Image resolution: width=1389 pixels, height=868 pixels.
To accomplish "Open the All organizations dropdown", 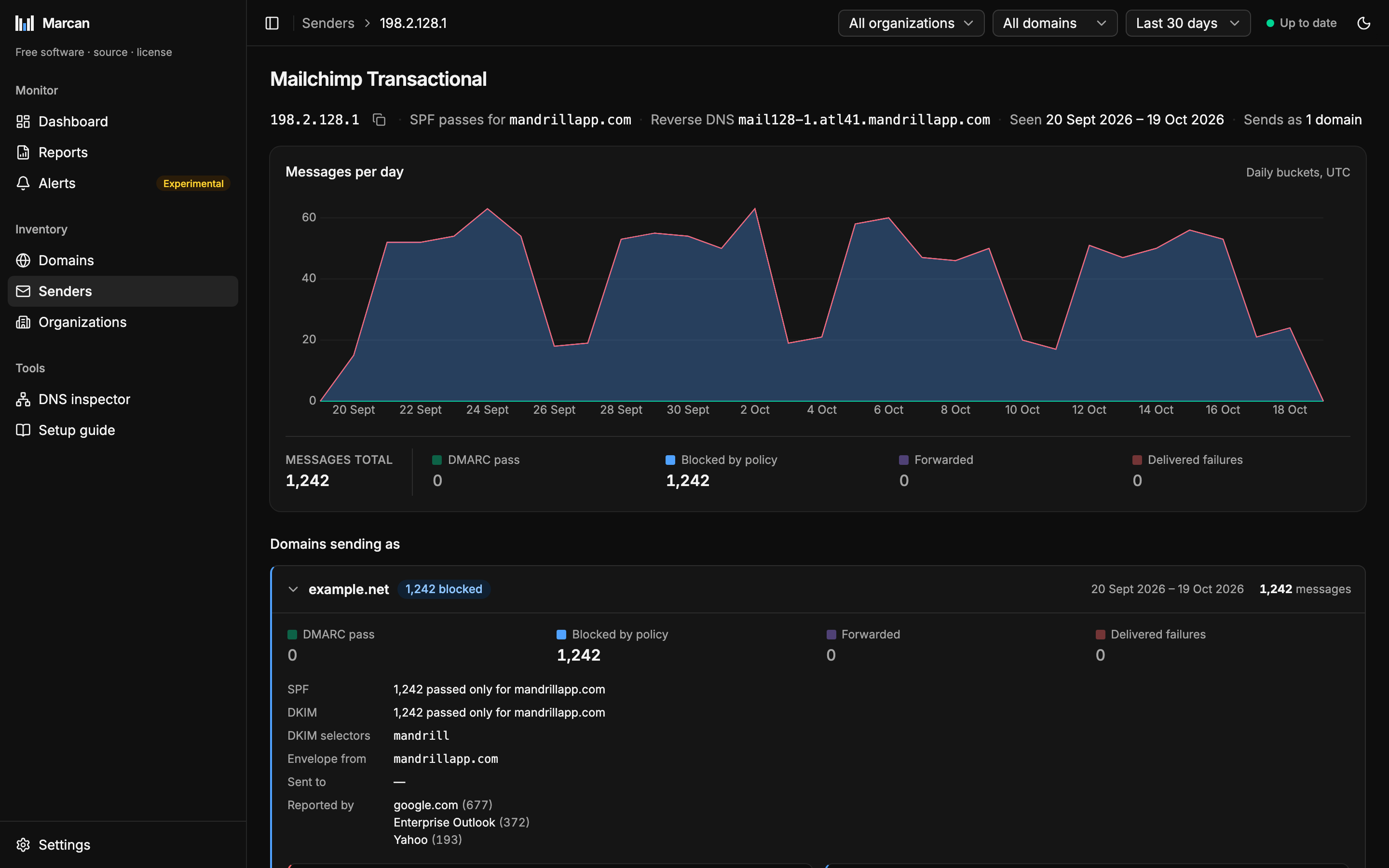I will pos(911,23).
